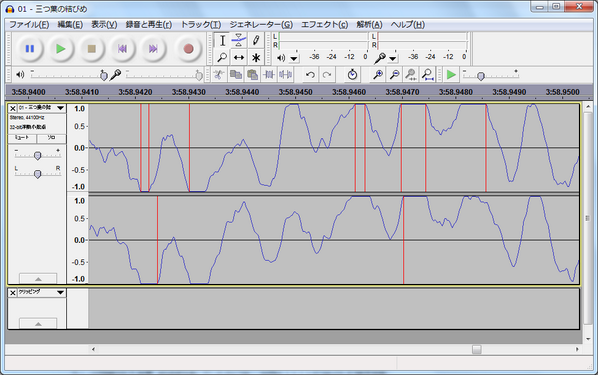Select the Envelope tool

tap(239, 40)
